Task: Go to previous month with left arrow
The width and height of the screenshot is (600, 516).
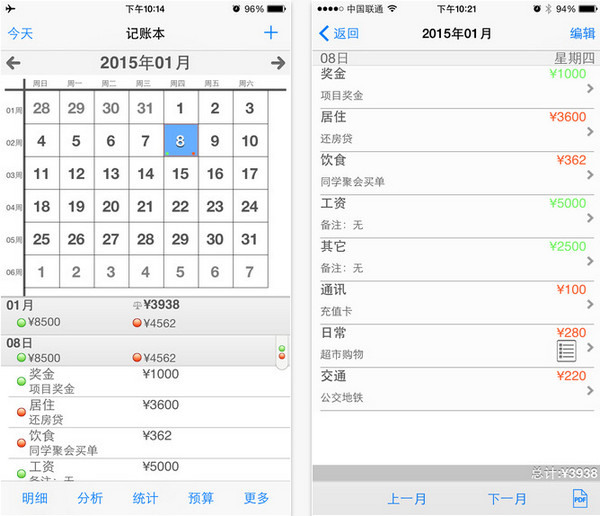Action: click(x=13, y=63)
